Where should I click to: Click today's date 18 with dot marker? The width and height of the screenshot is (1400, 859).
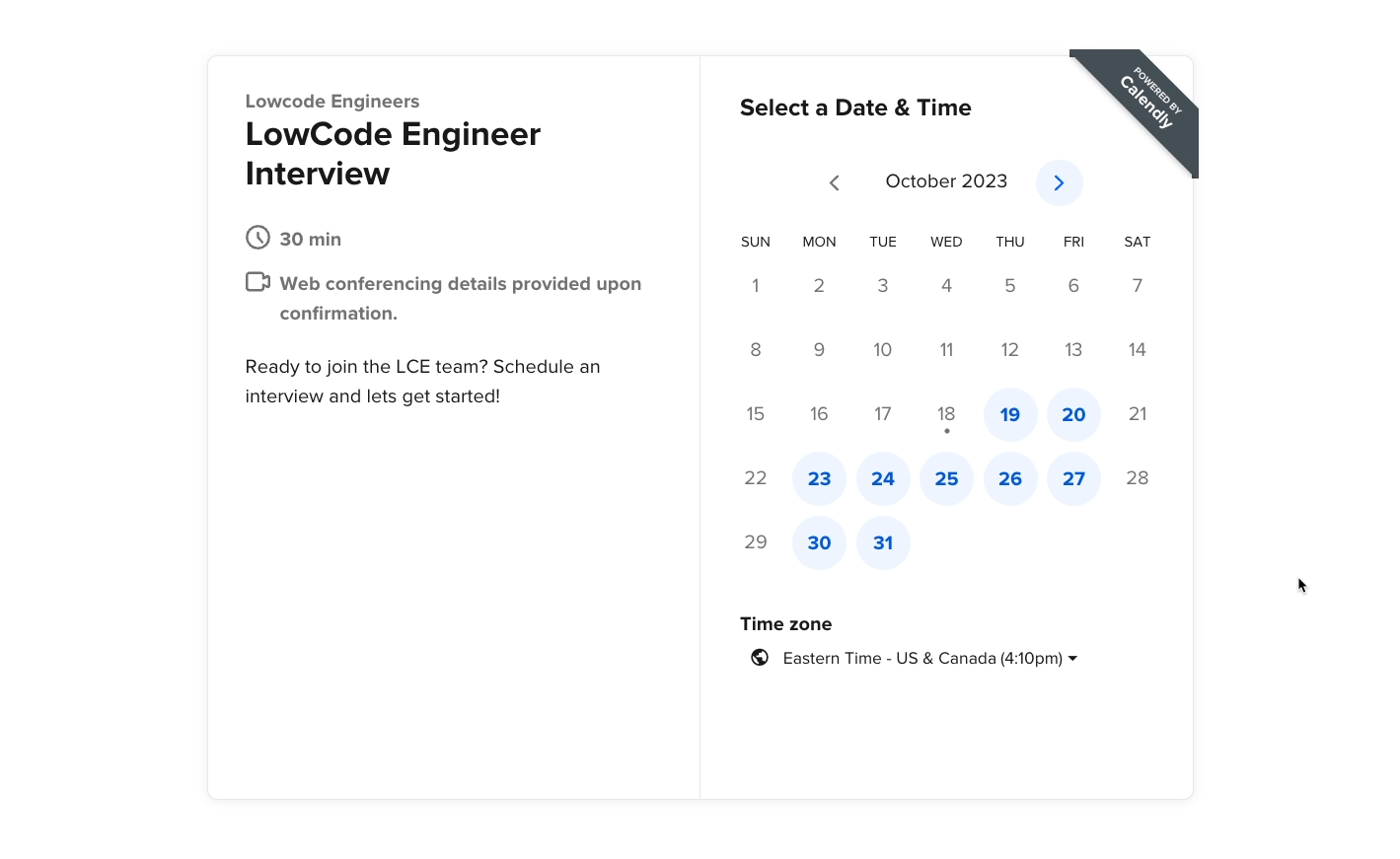point(946,414)
